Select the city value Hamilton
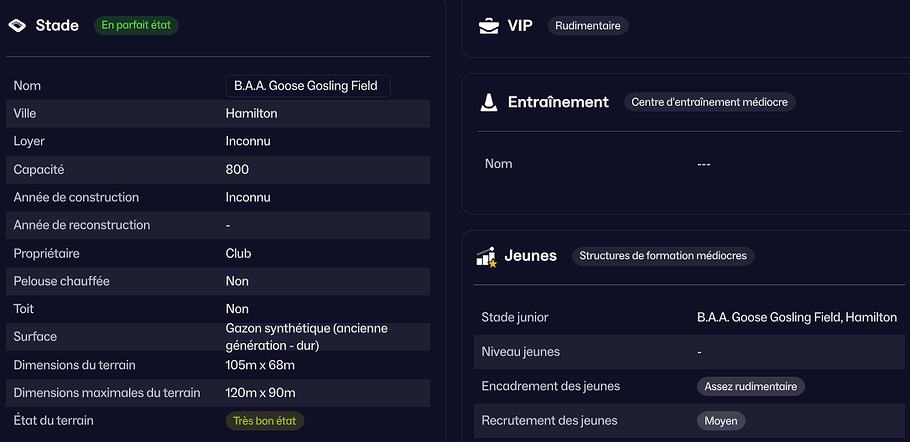Screen dimensions: 910x442 252,114
